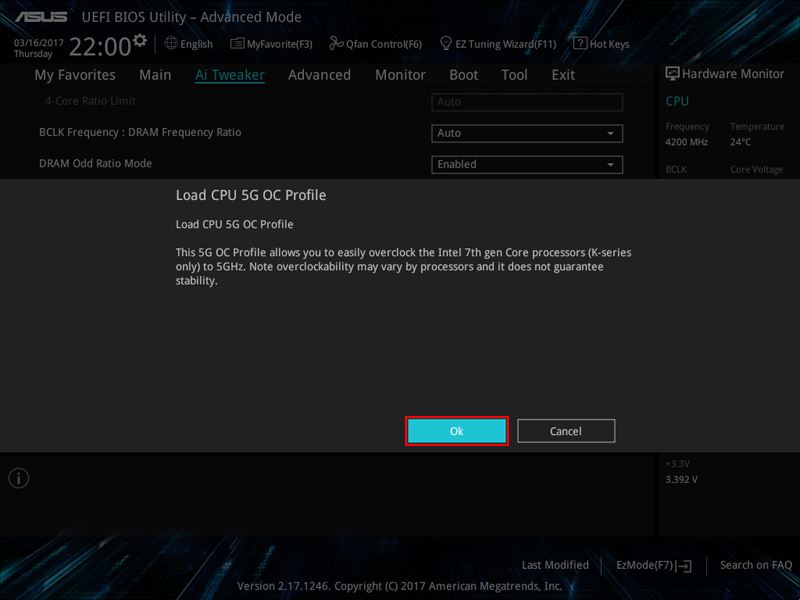Launch EZ Tuning Wizard(F11) bulb icon

446,43
